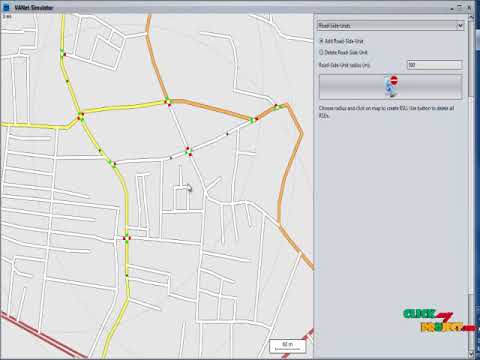
Task: Focus the Road-Side-Unit radius input field
Action: point(435,65)
